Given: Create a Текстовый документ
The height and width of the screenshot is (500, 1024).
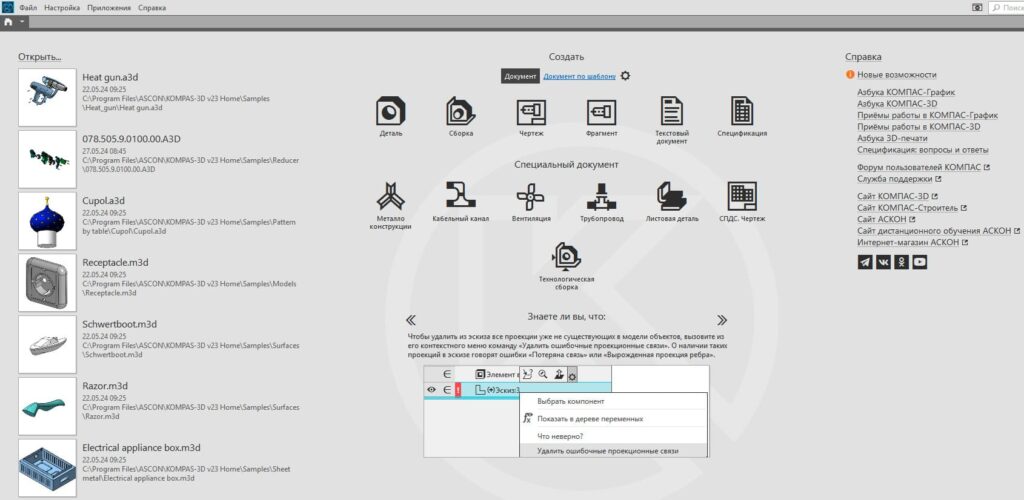Looking at the screenshot, I should coord(672,111).
